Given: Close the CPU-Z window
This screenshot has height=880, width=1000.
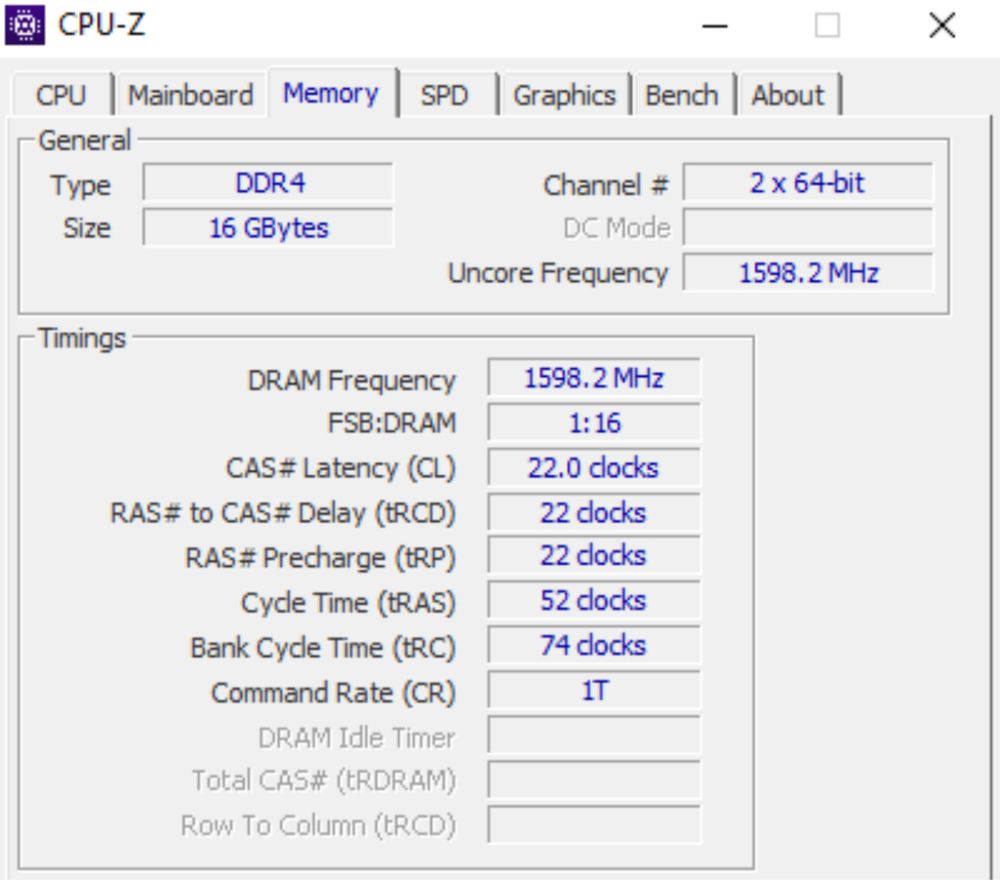Looking at the screenshot, I should pos(942,26).
